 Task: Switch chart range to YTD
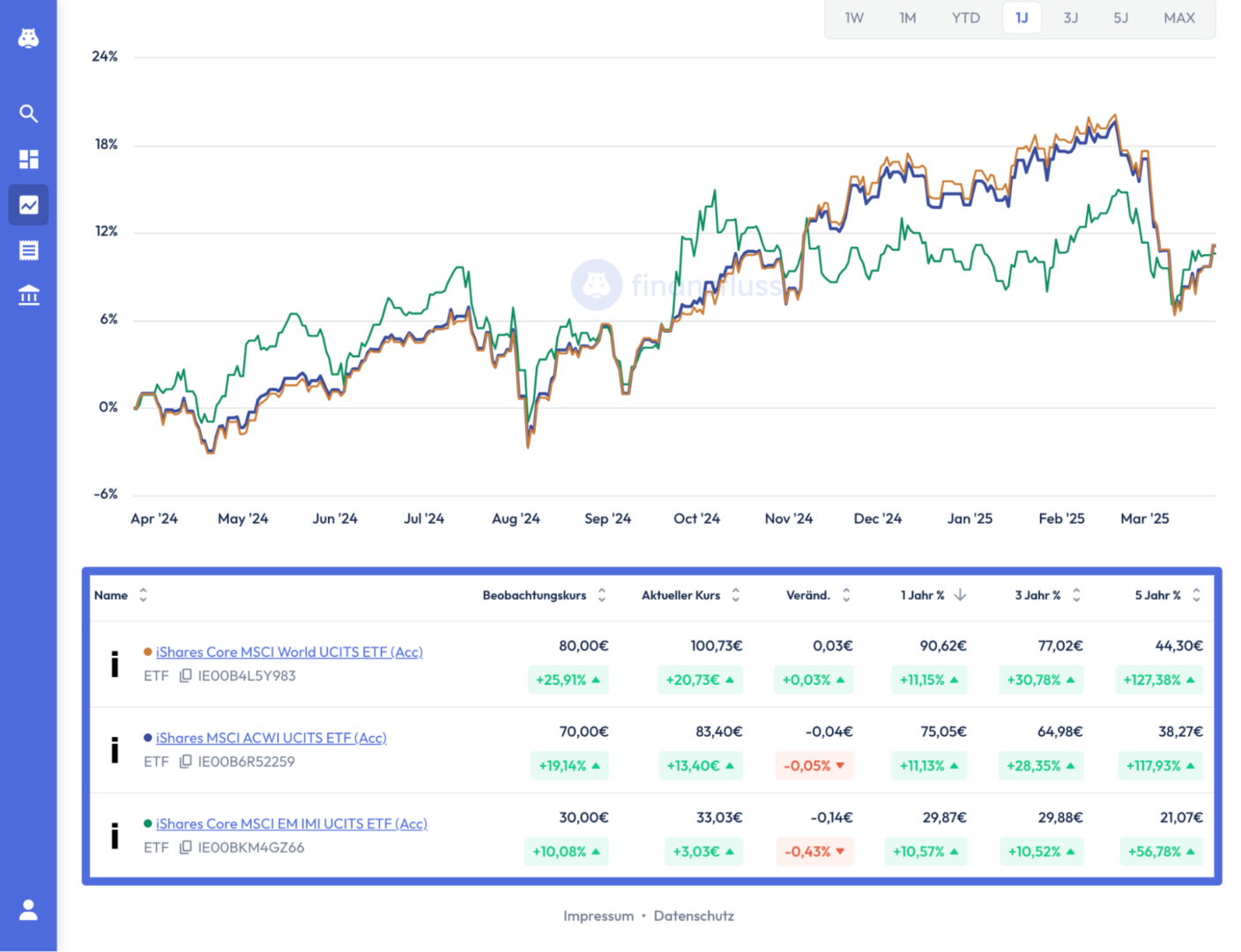coord(966,18)
